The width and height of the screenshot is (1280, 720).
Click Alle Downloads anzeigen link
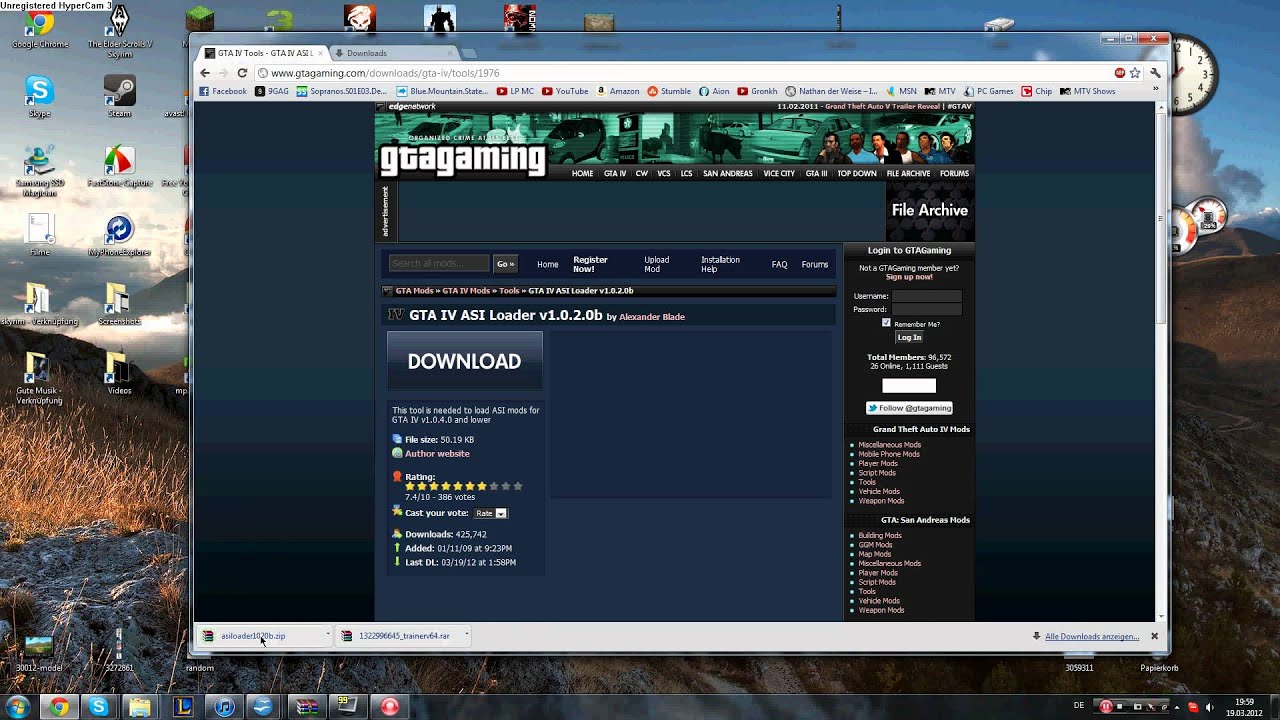pyautogui.click(x=1092, y=637)
